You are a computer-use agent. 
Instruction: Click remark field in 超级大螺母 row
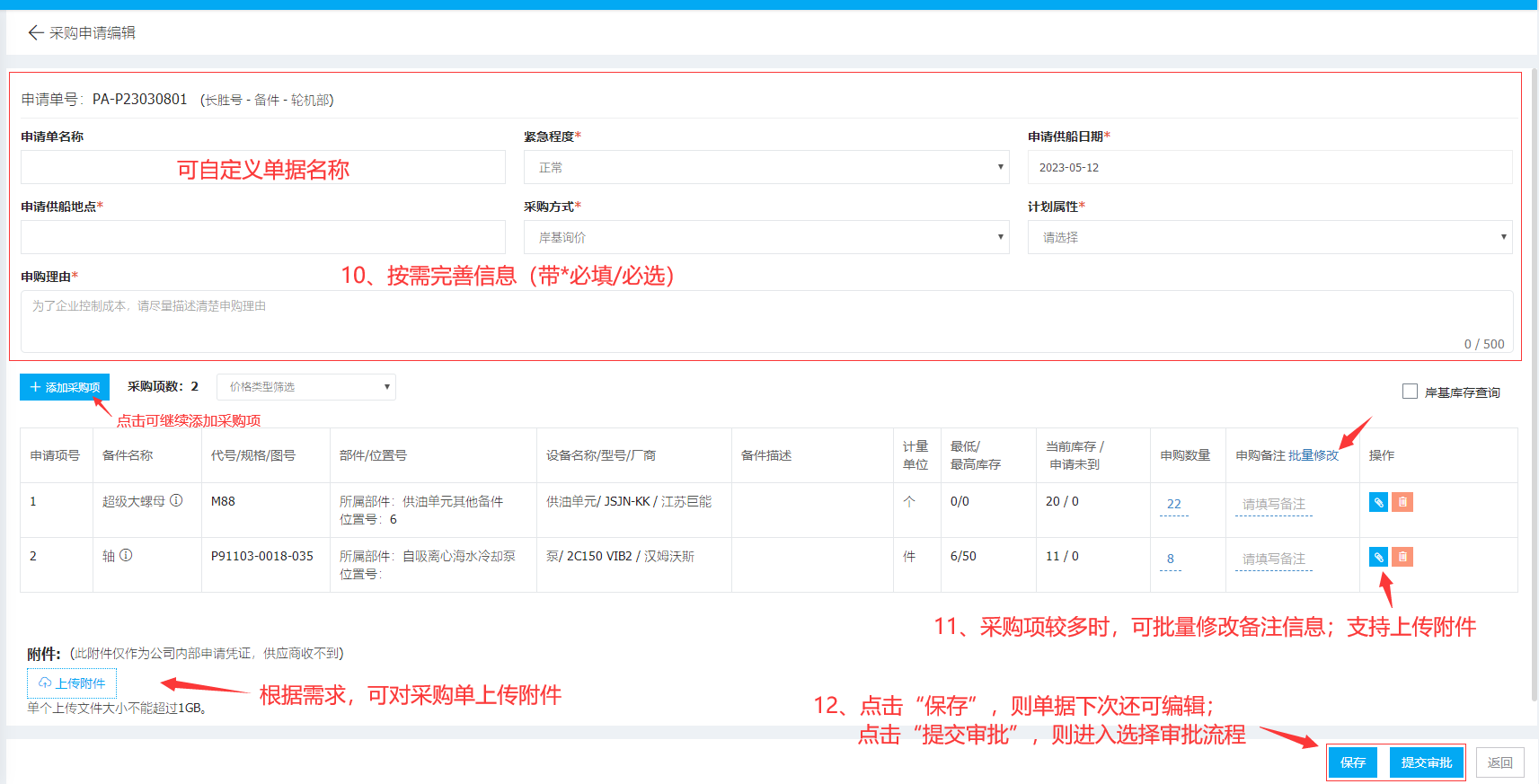pos(1274,505)
